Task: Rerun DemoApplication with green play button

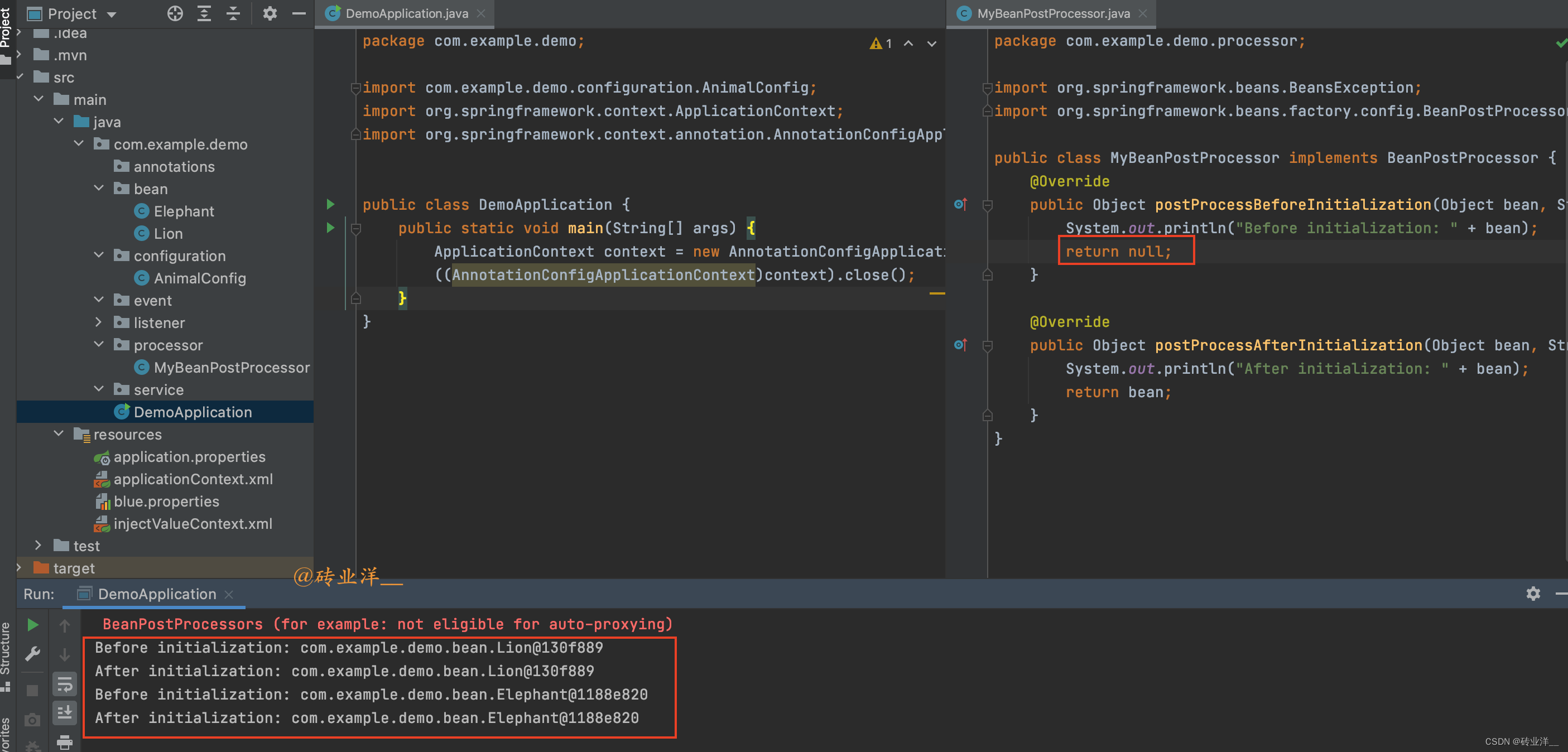Action: tap(33, 625)
